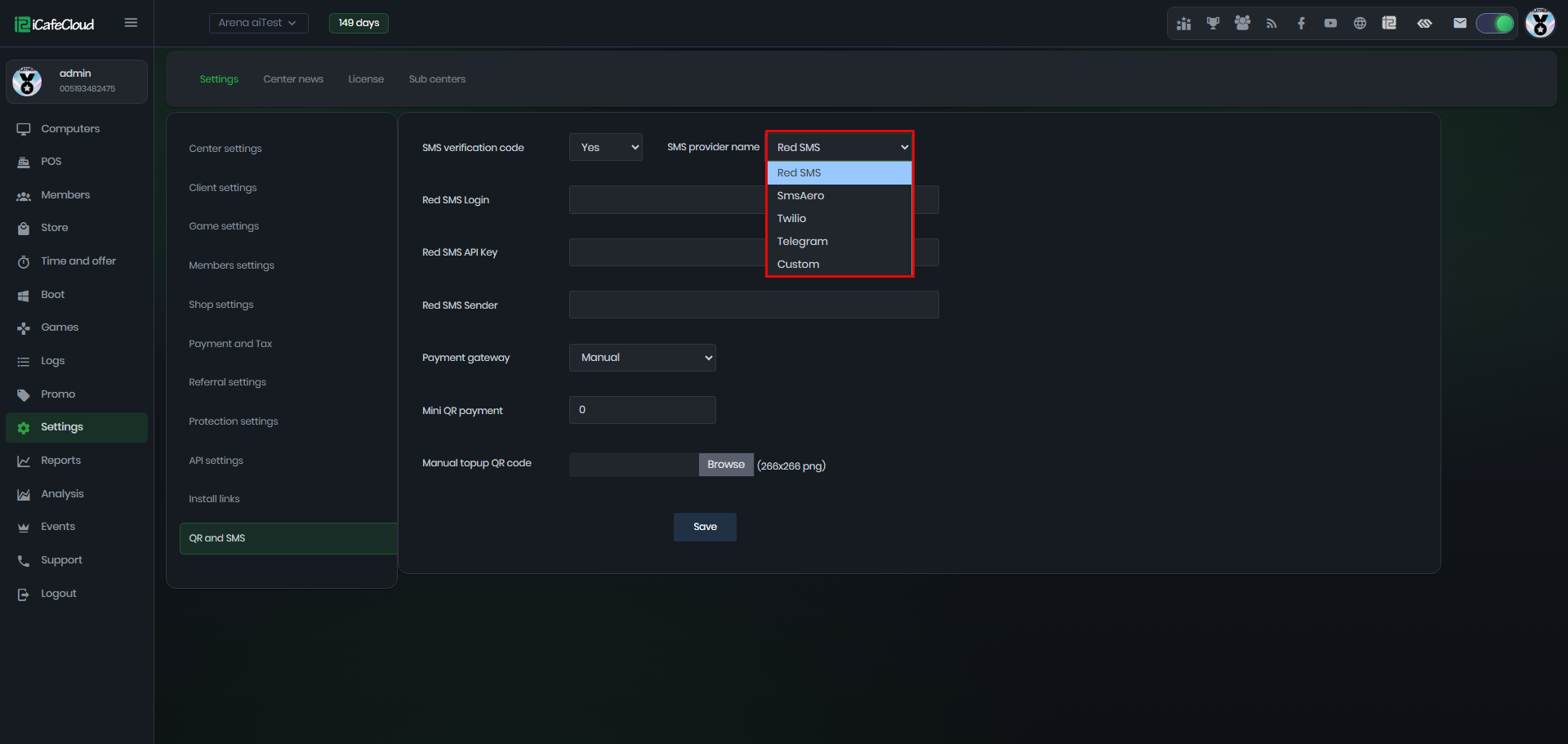The image size is (1568, 744).
Task: Open Members in the sidebar
Action: coord(77,195)
